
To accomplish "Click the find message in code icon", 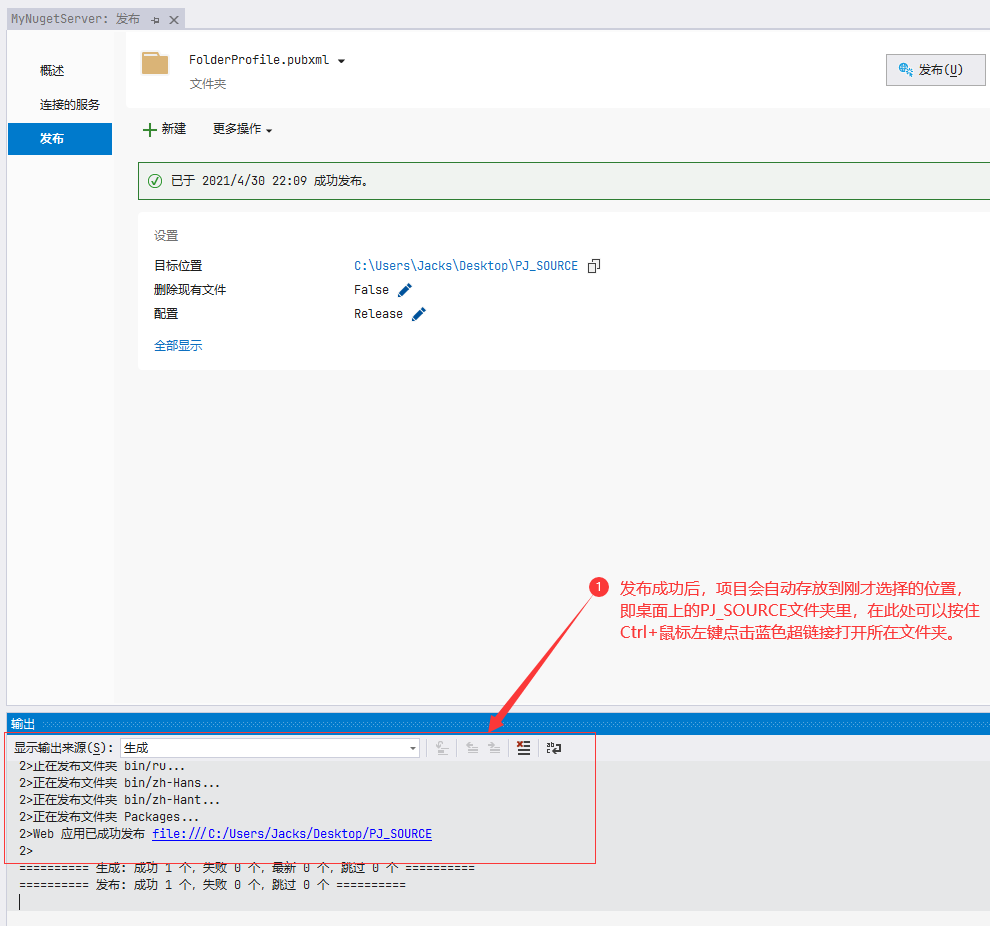I will (x=442, y=748).
